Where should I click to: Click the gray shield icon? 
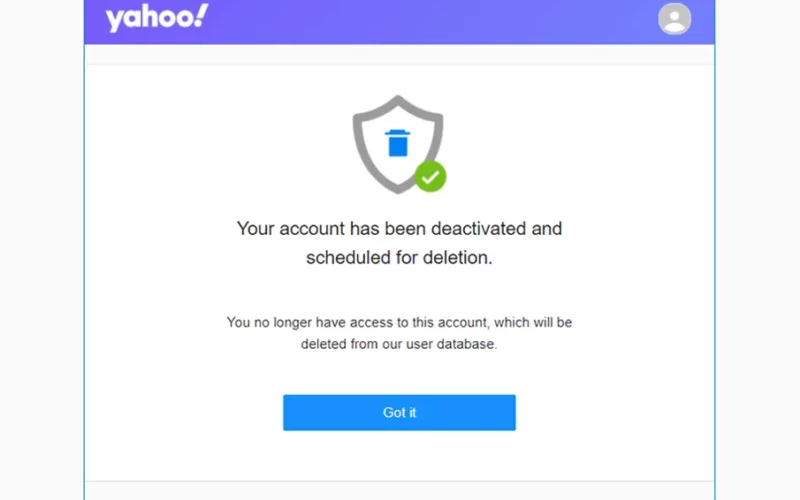click(398, 144)
